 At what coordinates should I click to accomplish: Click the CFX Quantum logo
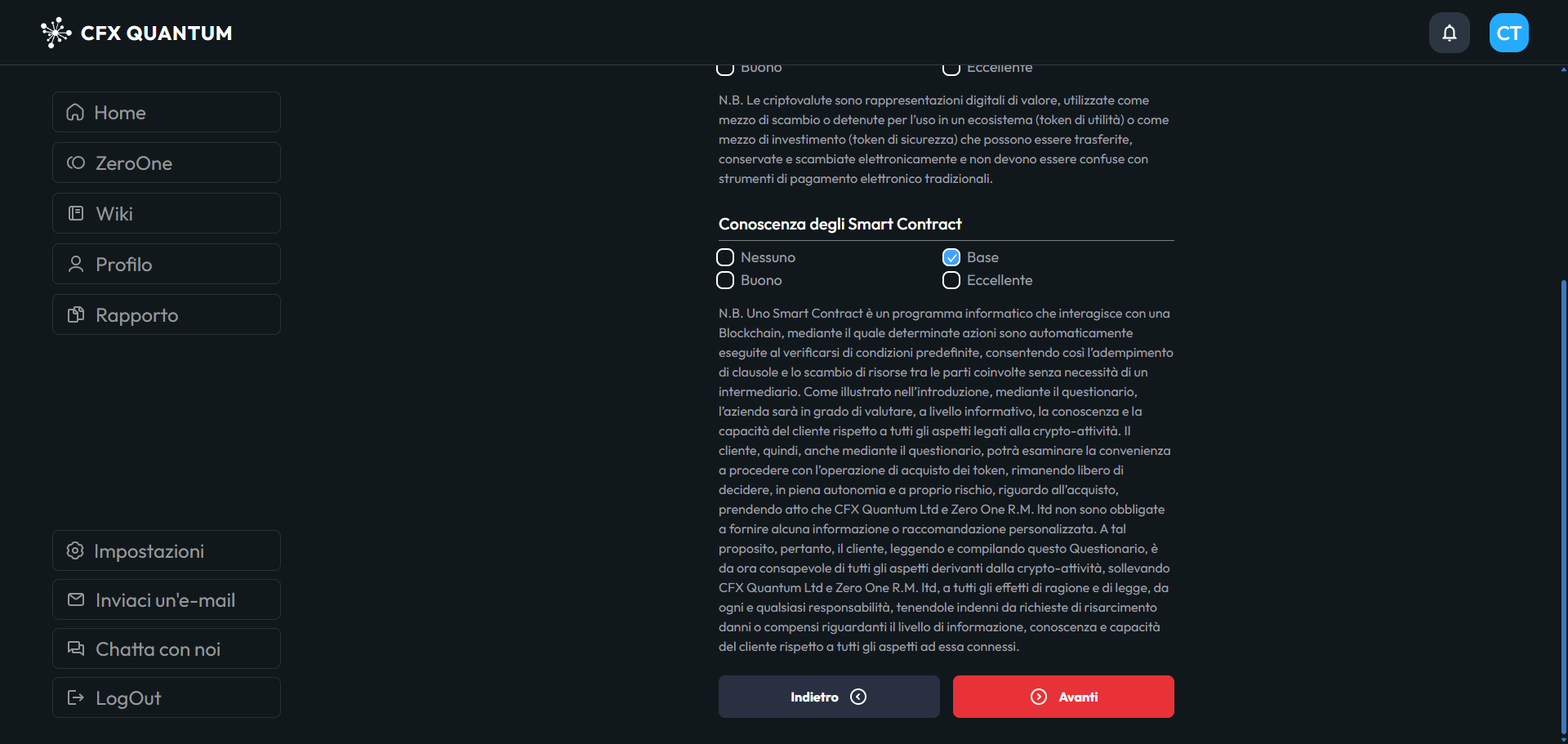click(x=136, y=33)
